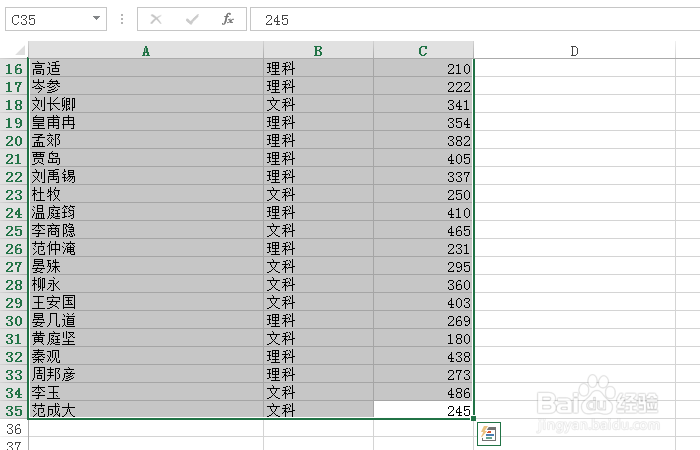Click score cell 341
Screen dimensions: 700x450
click(423, 104)
